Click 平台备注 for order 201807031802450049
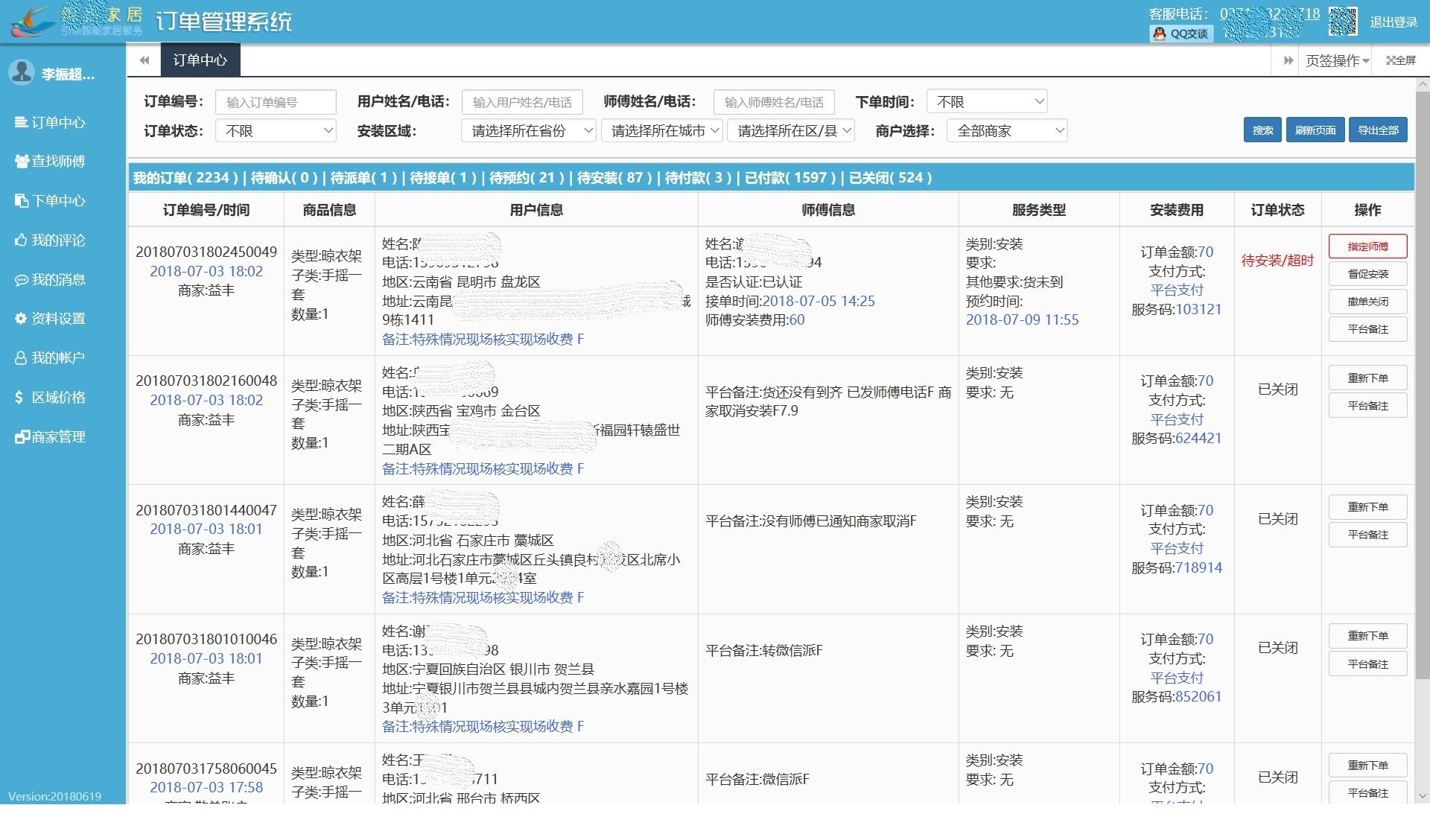Viewport: 1430px width, 840px height. pyautogui.click(x=1367, y=328)
